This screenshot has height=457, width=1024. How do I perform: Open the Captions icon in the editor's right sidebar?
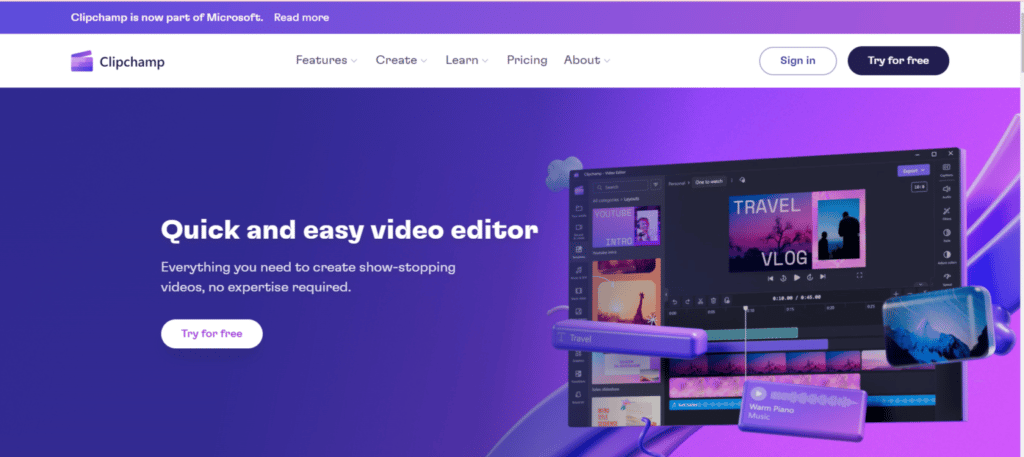coord(946,170)
